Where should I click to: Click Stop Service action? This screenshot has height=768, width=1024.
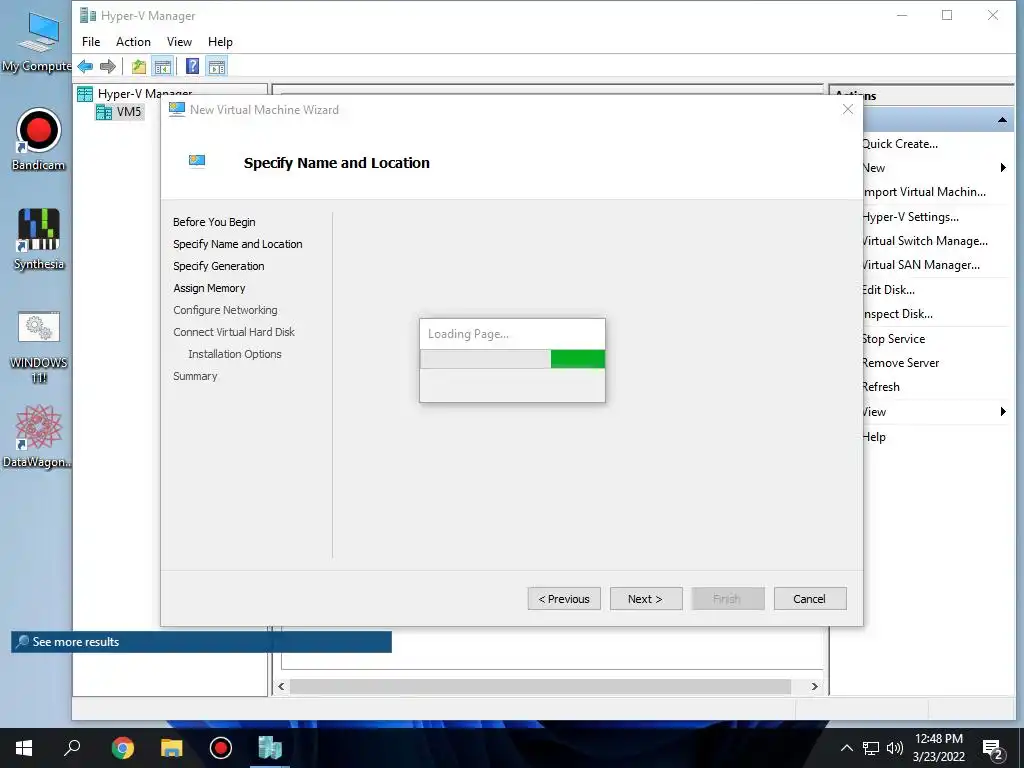tap(893, 339)
